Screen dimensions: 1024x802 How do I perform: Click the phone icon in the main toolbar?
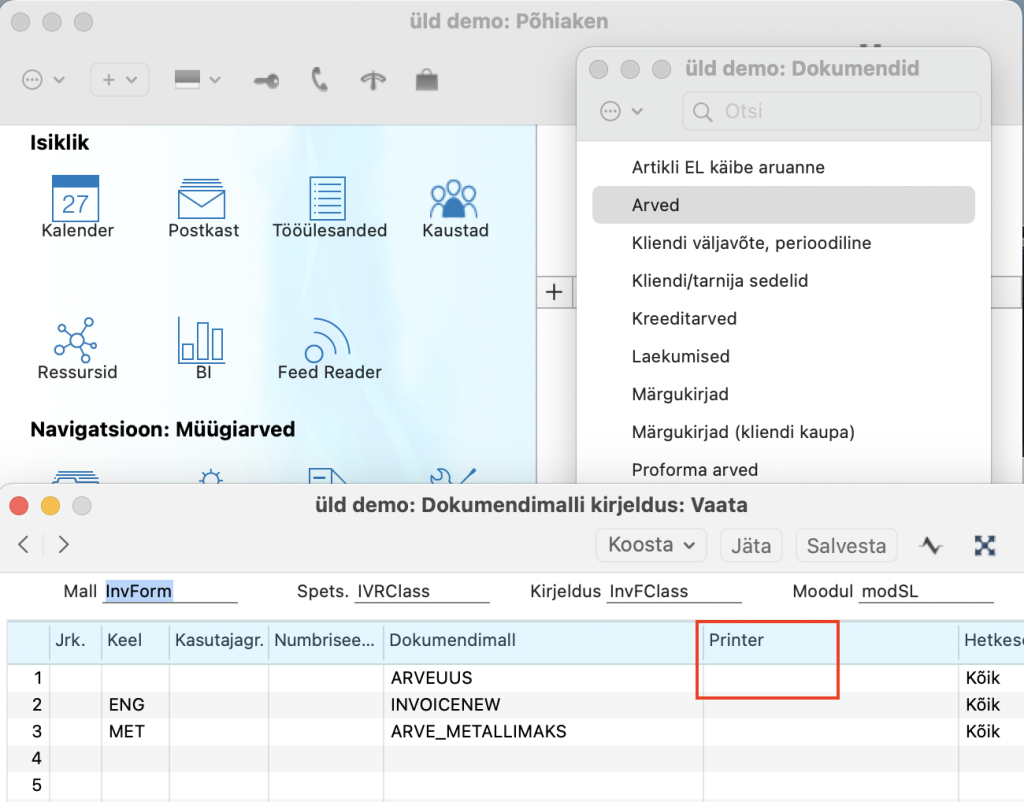click(319, 80)
